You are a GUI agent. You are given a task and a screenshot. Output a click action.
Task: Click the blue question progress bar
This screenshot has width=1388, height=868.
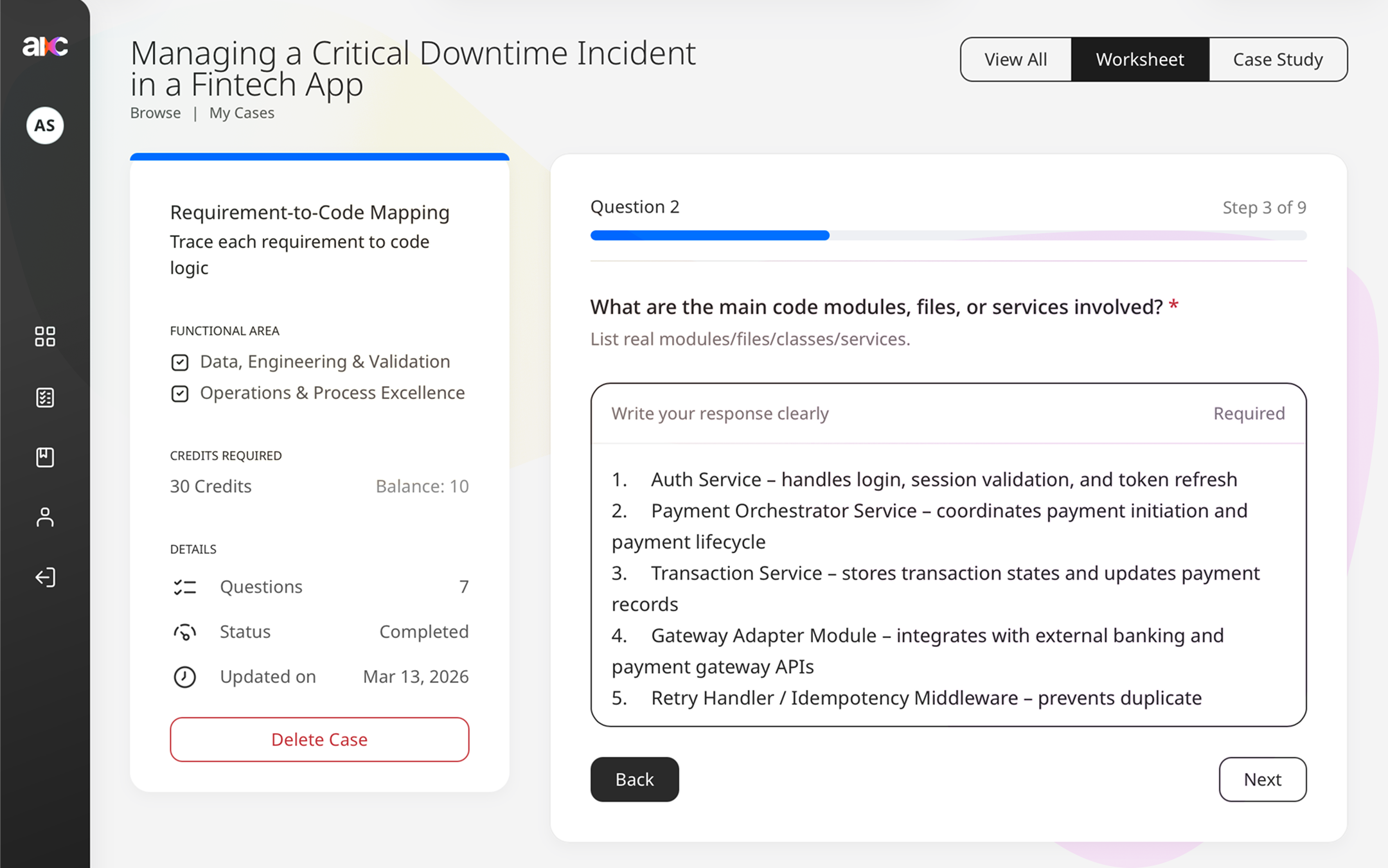(x=709, y=235)
